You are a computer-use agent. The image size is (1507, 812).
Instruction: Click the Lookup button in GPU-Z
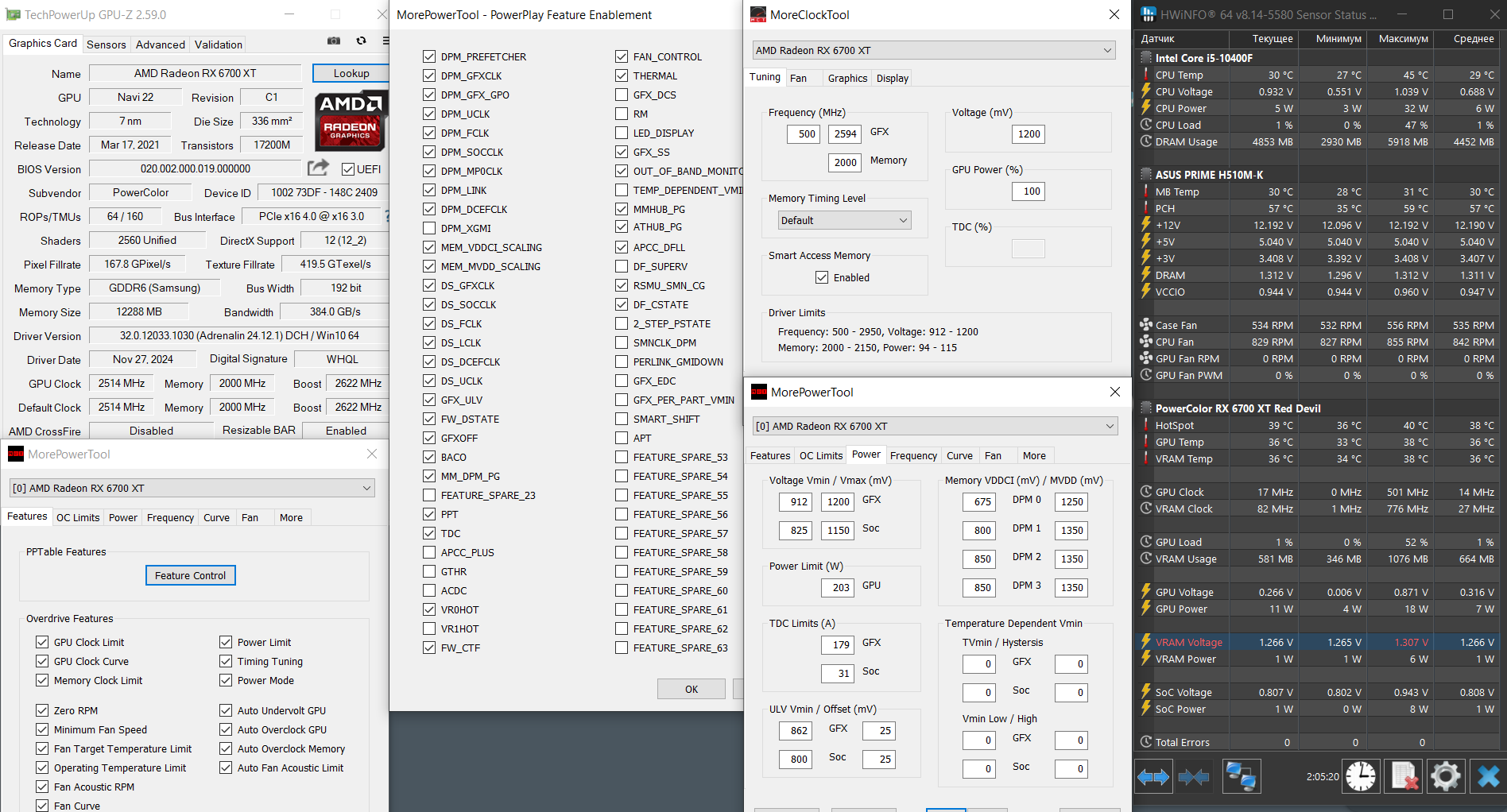[351, 73]
